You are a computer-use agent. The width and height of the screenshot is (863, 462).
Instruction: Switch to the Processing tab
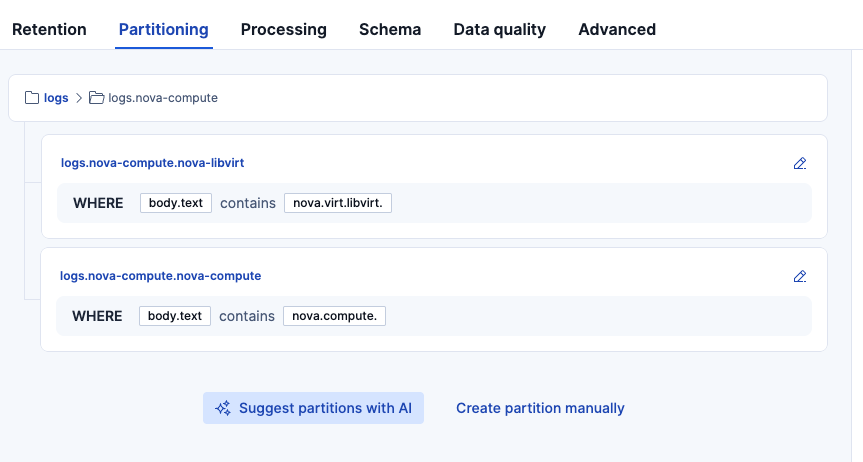click(284, 29)
